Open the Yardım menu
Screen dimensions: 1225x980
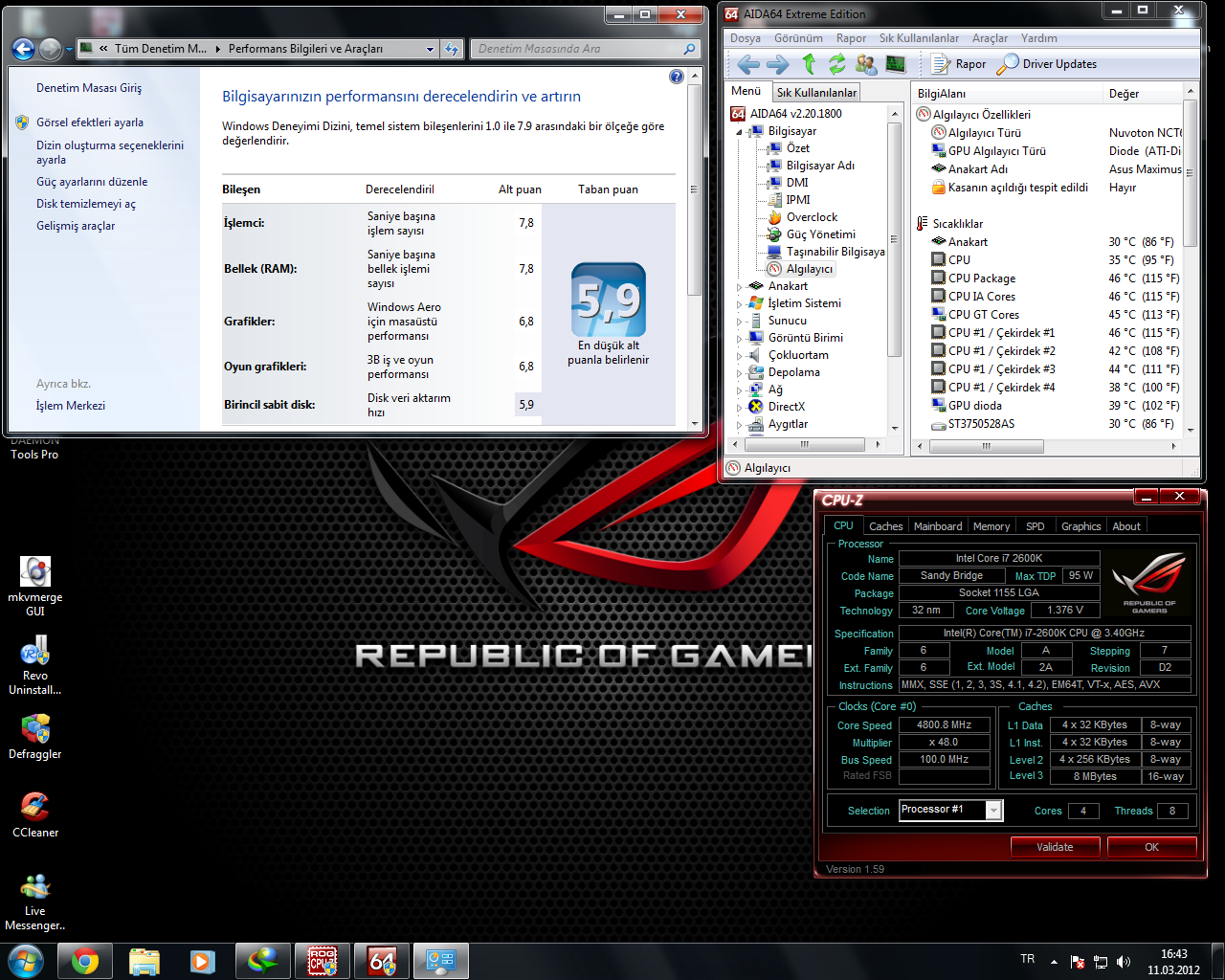(x=1038, y=38)
